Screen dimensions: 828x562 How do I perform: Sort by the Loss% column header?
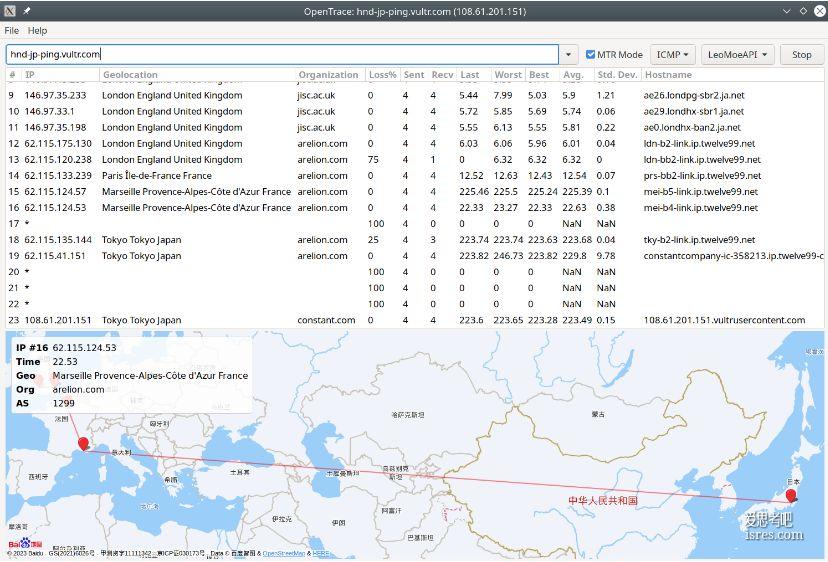pyautogui.click(x=382, y=74)
